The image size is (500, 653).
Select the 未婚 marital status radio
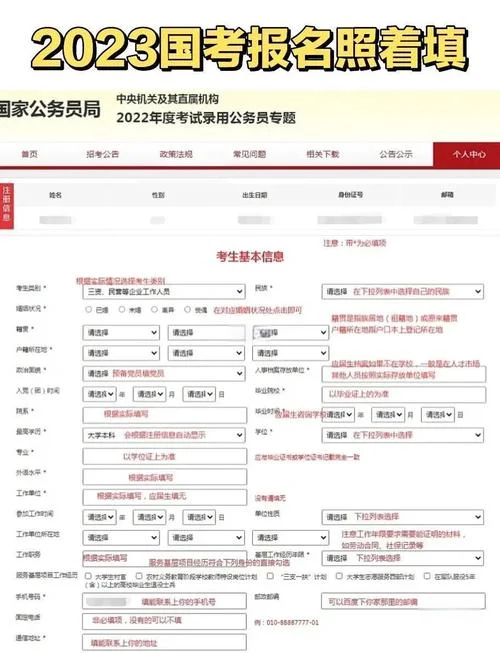tap(122, 309)
